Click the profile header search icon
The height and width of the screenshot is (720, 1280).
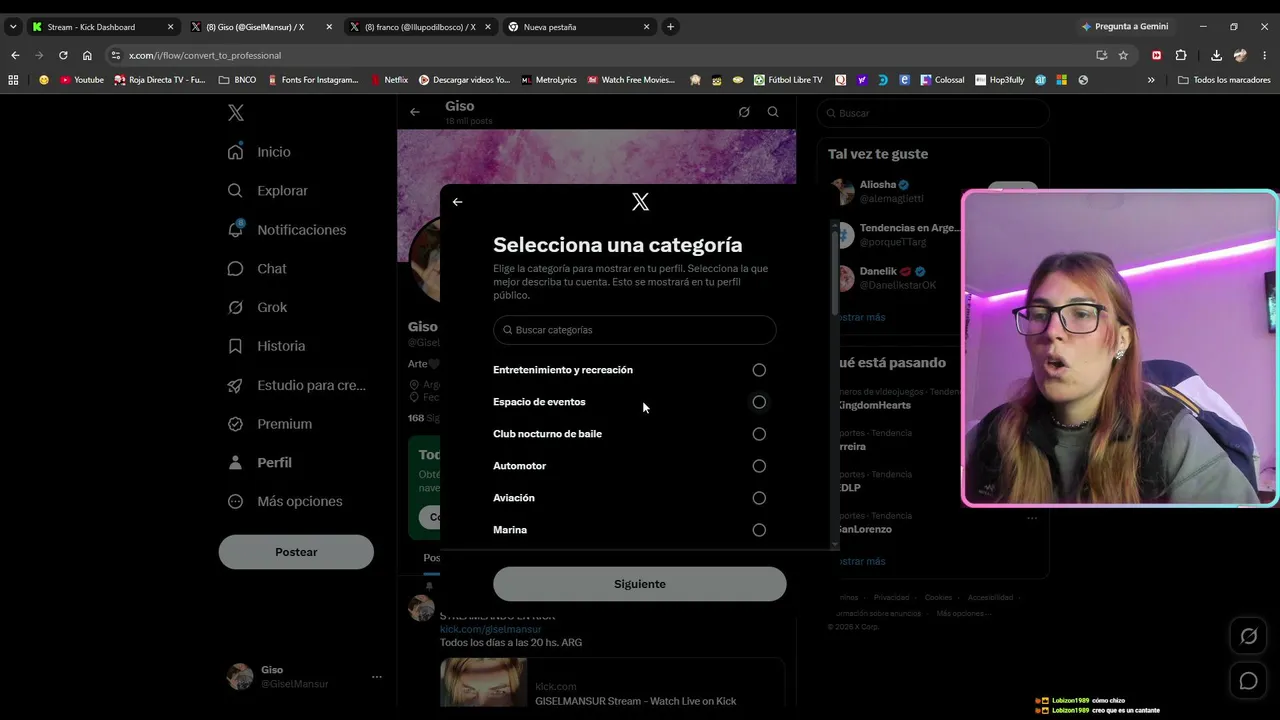[x=773, y=112]
